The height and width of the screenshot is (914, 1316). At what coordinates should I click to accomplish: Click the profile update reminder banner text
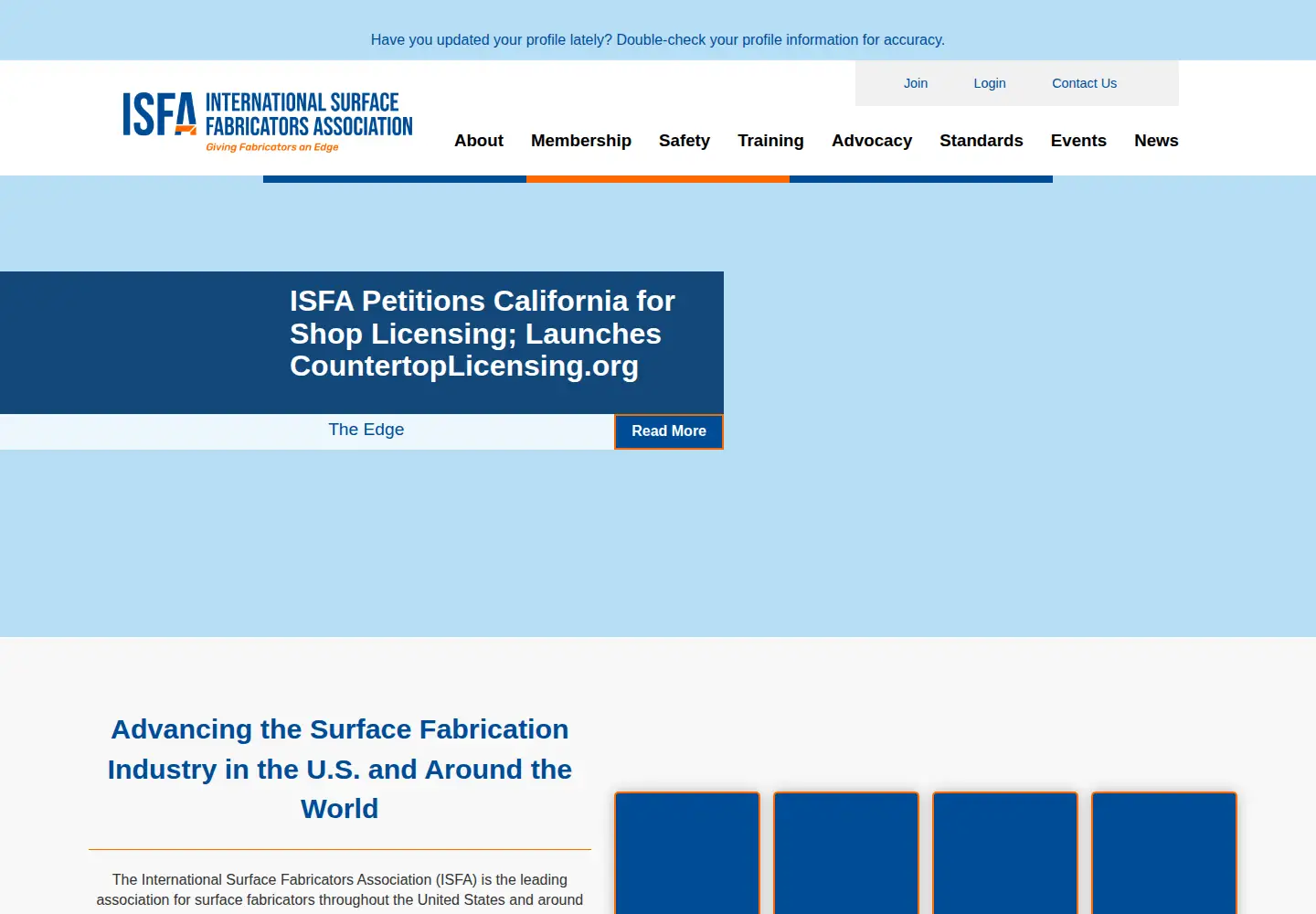coord(658,40)
